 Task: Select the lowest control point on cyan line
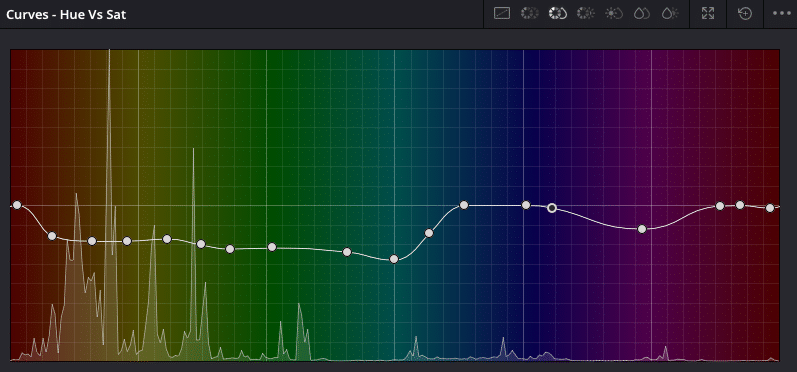pyautogui.click(x=394, y=259)
